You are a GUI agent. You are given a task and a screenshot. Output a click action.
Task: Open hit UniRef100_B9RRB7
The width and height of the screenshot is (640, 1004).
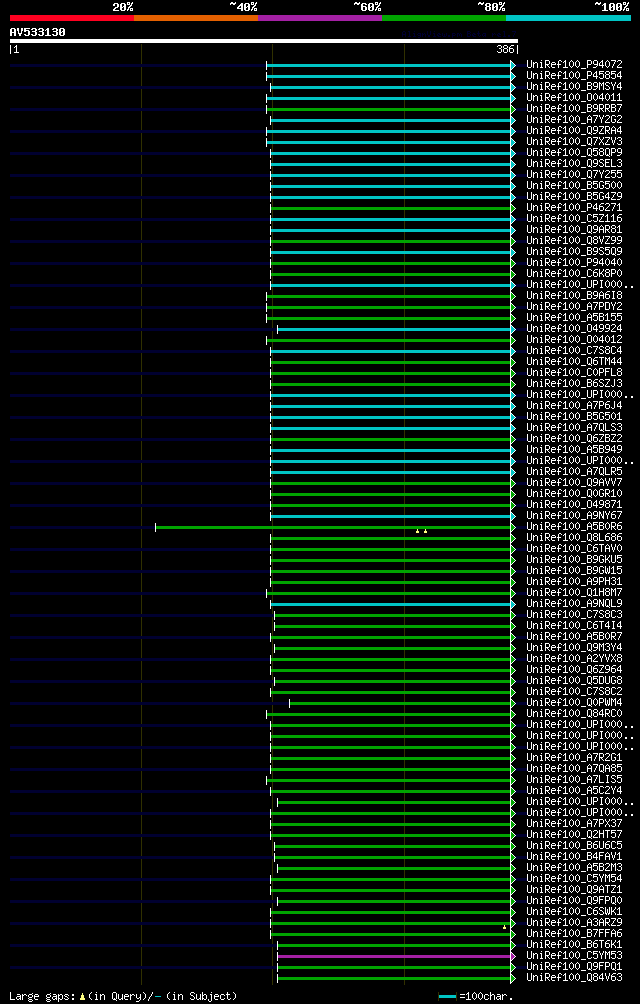tap(574, 109)
